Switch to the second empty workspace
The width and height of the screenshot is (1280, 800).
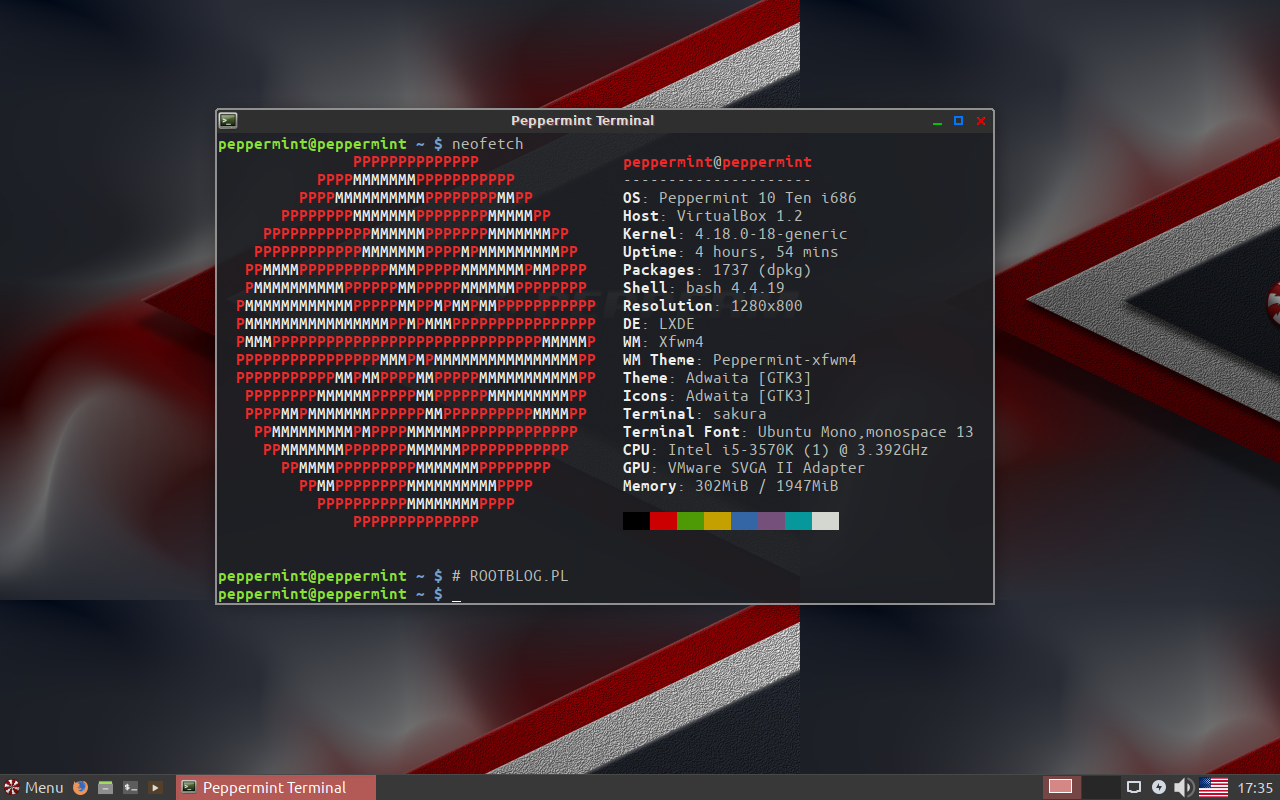click(x=1101, y=788)
